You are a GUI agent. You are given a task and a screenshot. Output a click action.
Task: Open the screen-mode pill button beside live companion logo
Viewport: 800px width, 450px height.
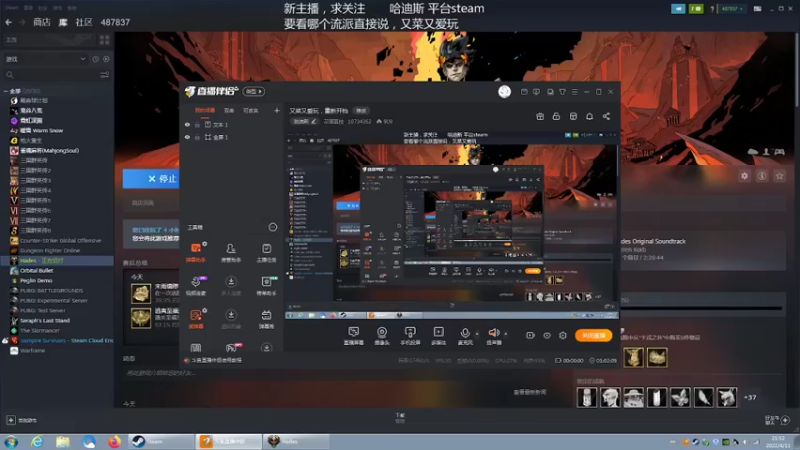(254, 91)
